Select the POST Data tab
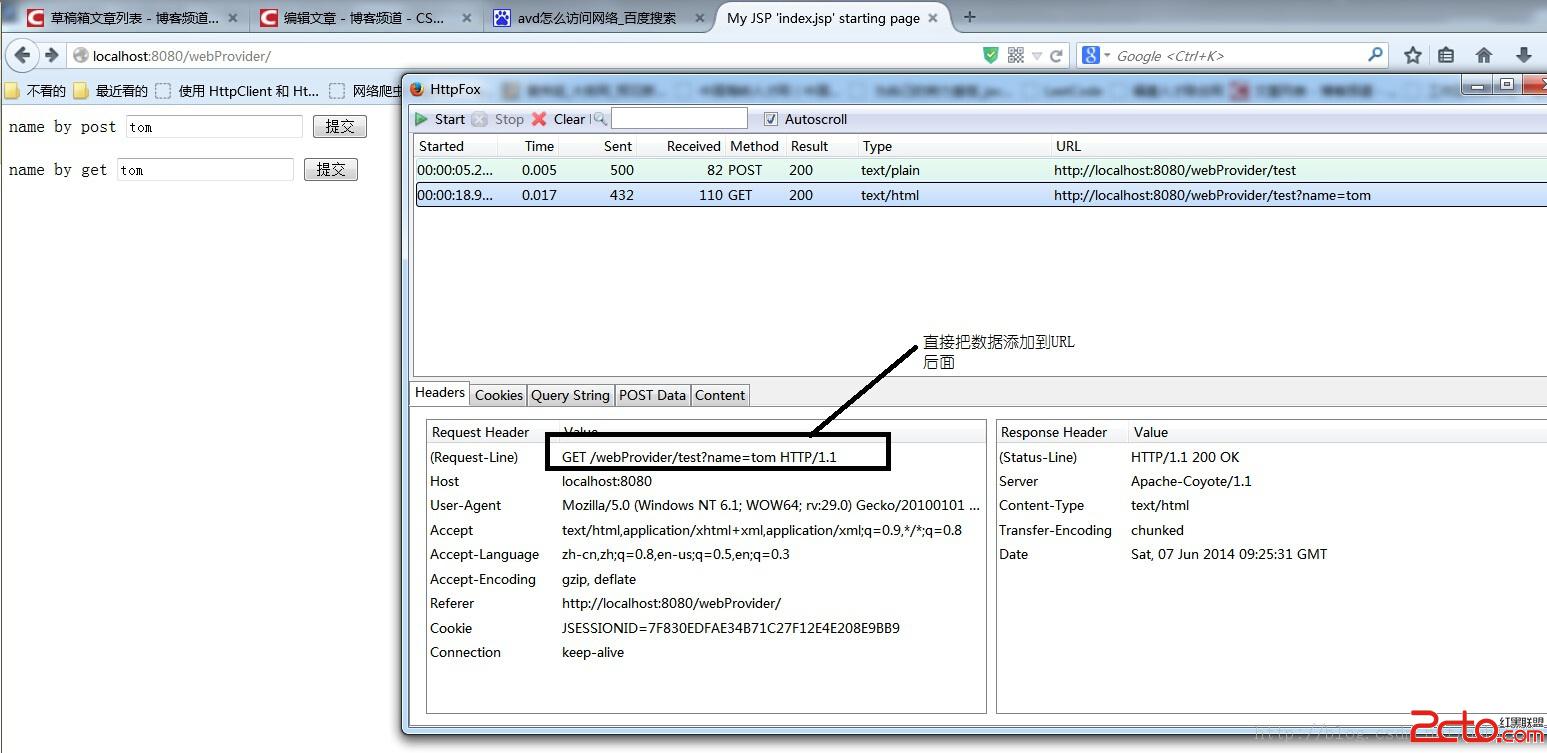The width and height of the screenshot is (1547, 753). [652, 395]
